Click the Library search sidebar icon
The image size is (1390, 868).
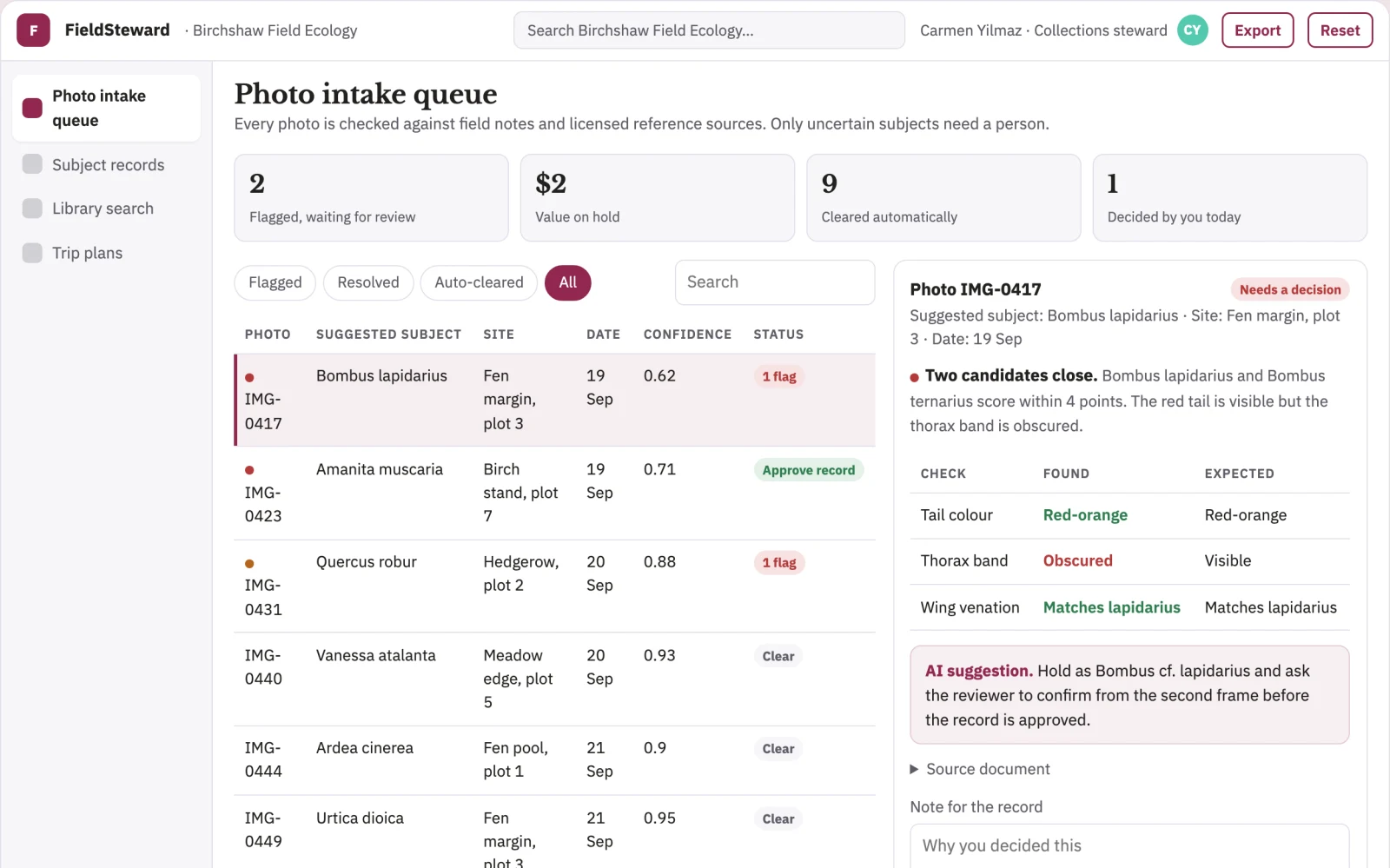[32, 209]
